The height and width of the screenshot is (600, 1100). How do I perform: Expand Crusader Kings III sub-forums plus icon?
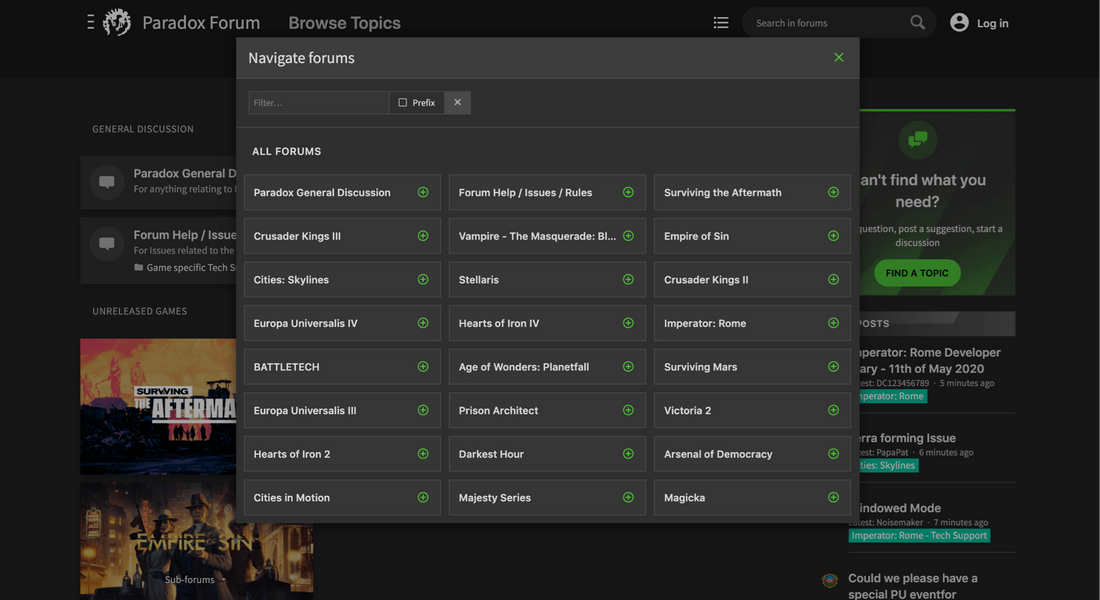point(423,236)
